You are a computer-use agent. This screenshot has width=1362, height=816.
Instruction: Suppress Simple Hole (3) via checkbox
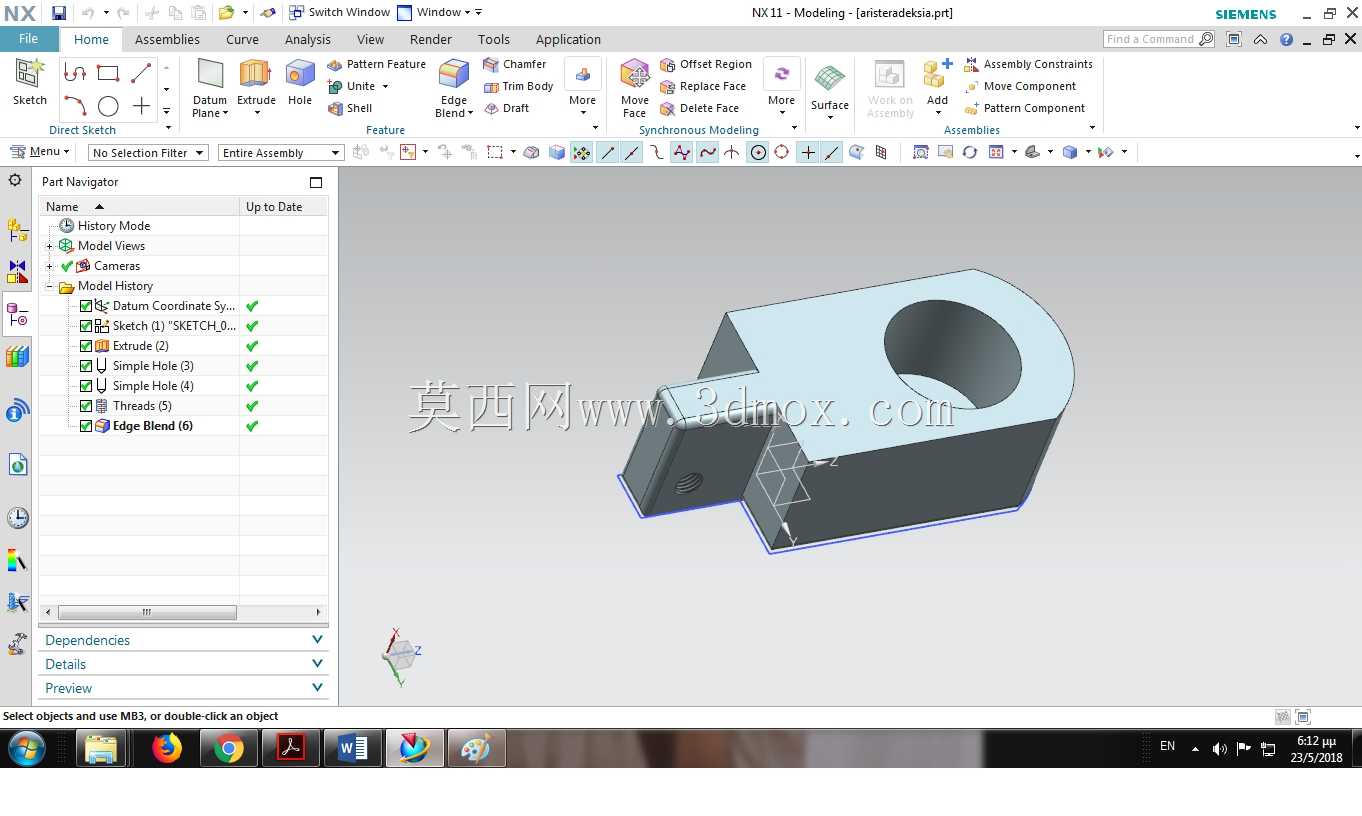86,366
